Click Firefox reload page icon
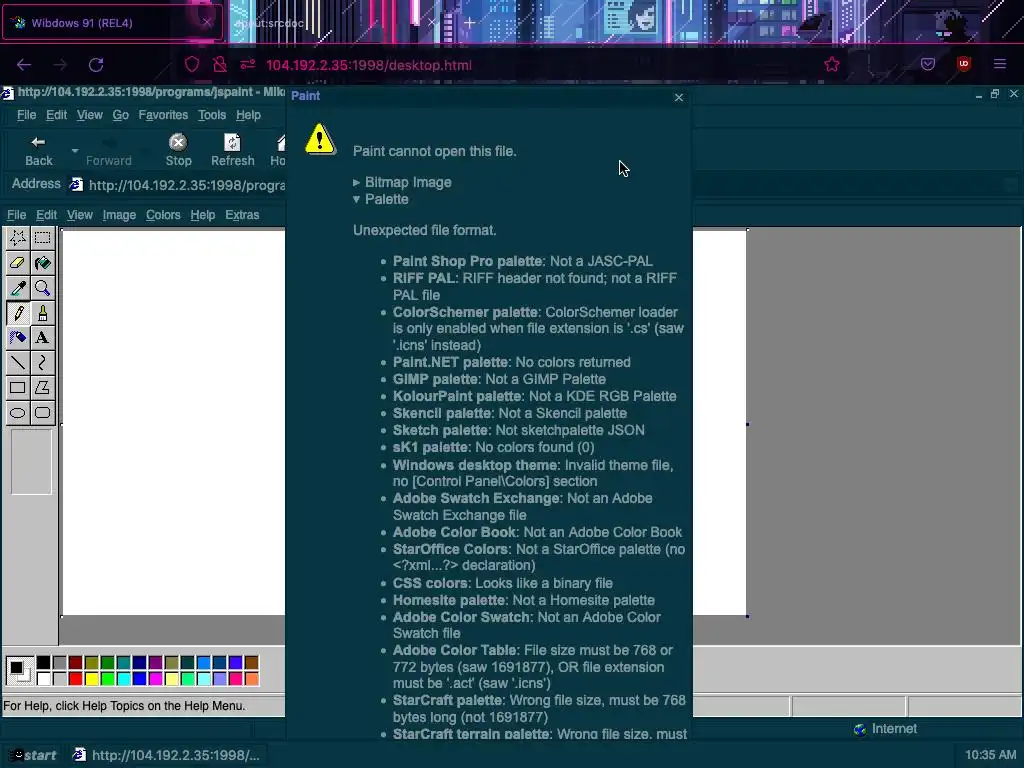This screenshot has height=768, width=1024. click(x=96, y=65)
